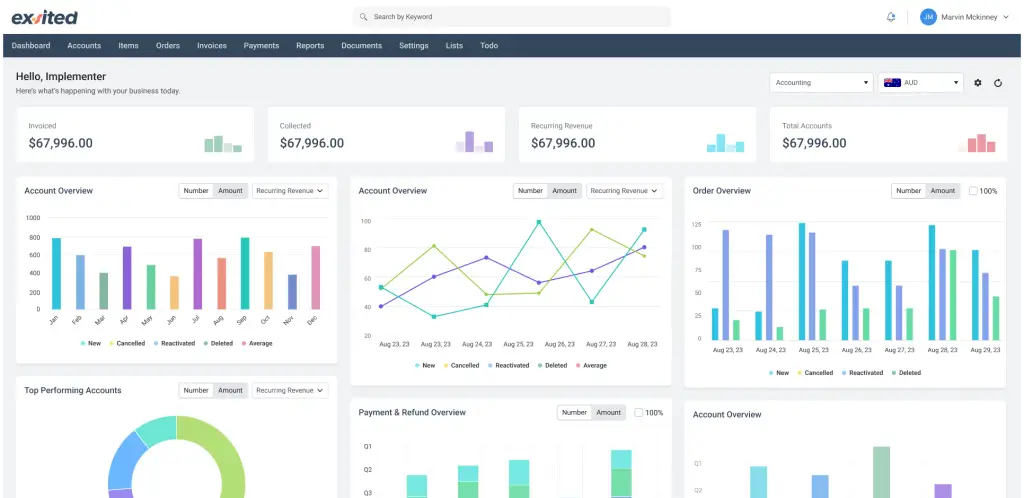Open the Reports menu
Image resolution: width=1024 pixels, height=498 pixels.
(x=310, y=46)
